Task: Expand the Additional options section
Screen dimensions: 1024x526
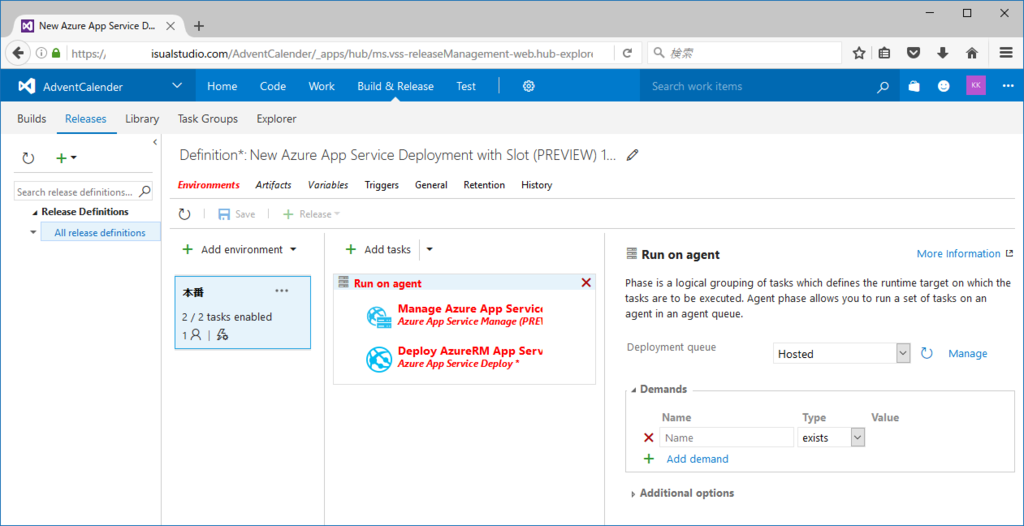Action: click(x=633, y=495)
